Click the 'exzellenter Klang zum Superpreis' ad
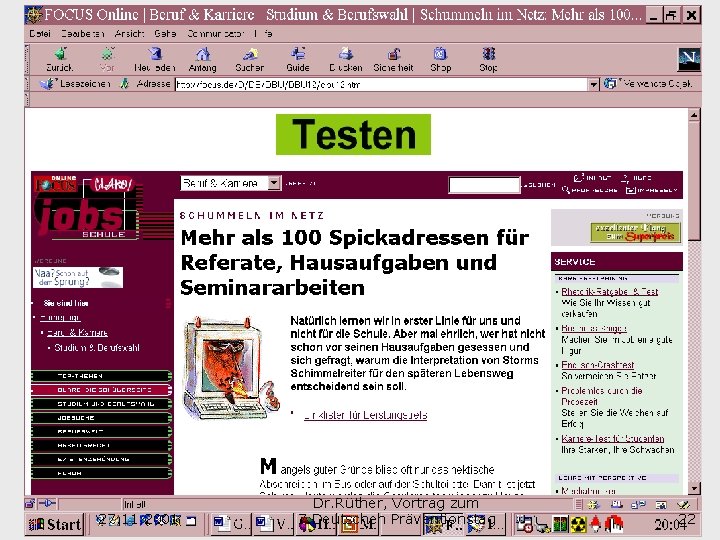Viewport: 720px width, 540px height. click(x=636, y=232)
